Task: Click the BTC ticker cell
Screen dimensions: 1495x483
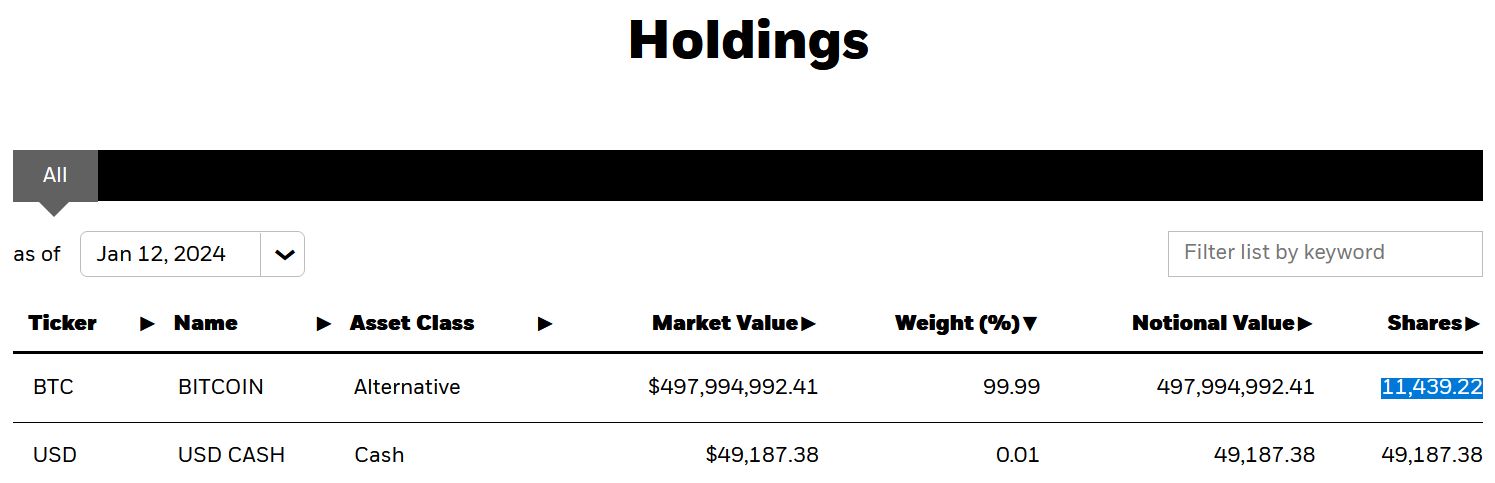Action: tap(53, 387)
